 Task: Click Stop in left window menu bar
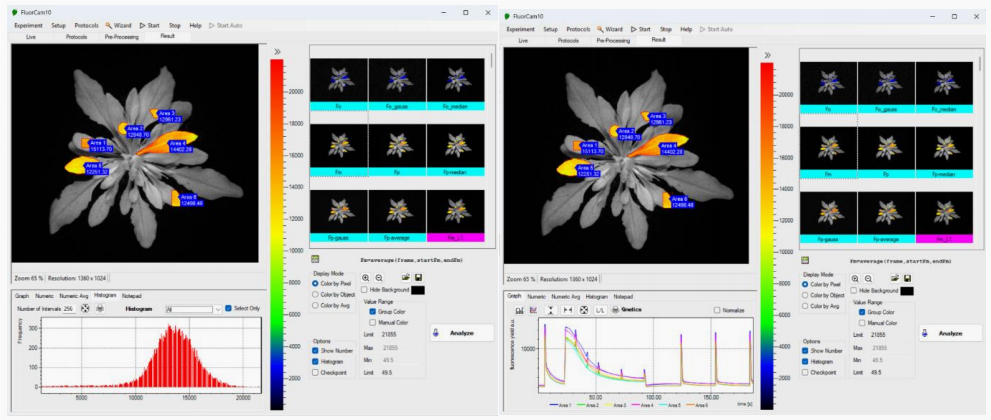pyautogui.click(x=174, y=24)
